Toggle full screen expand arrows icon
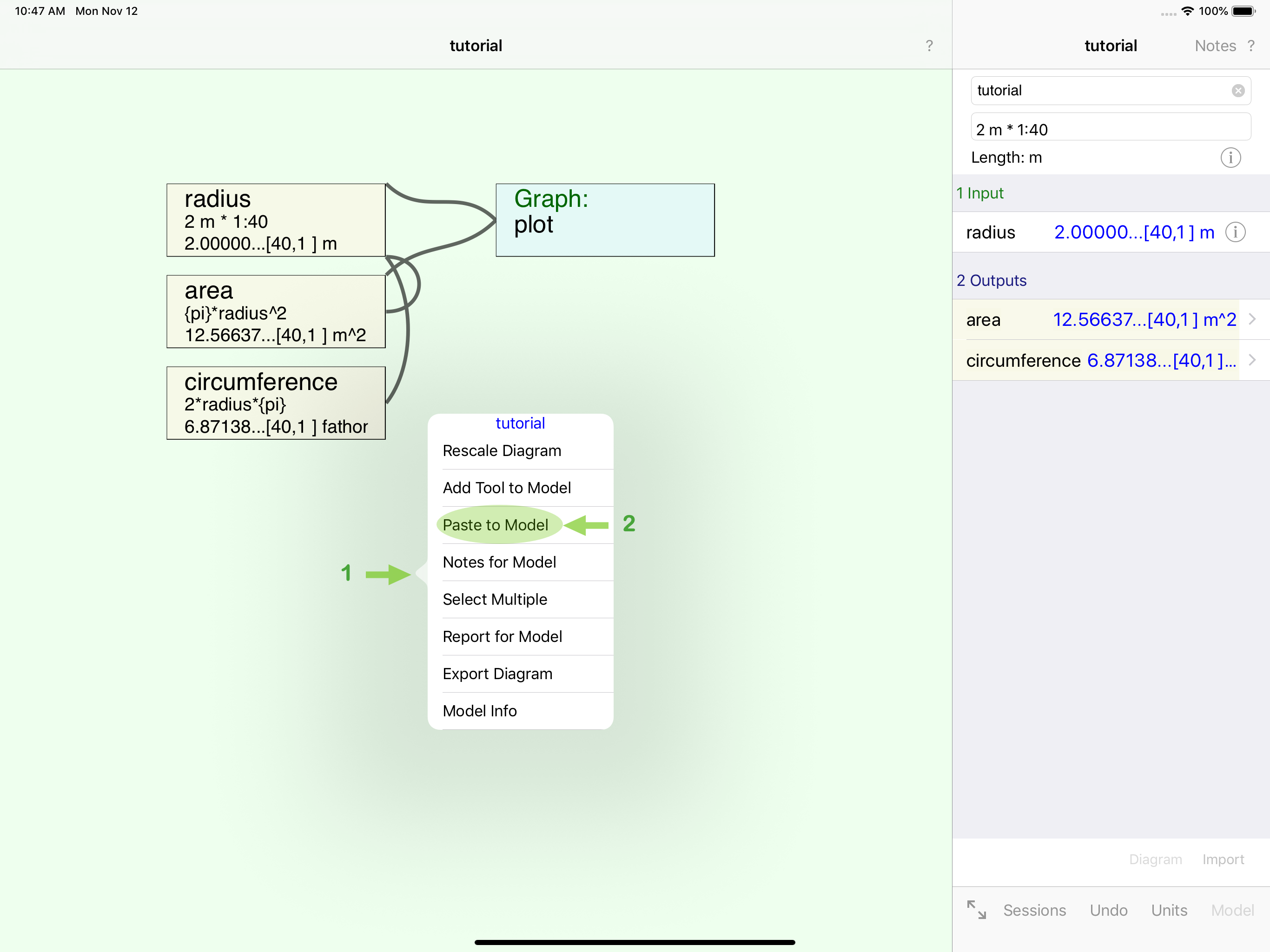 tap(976, 910)
